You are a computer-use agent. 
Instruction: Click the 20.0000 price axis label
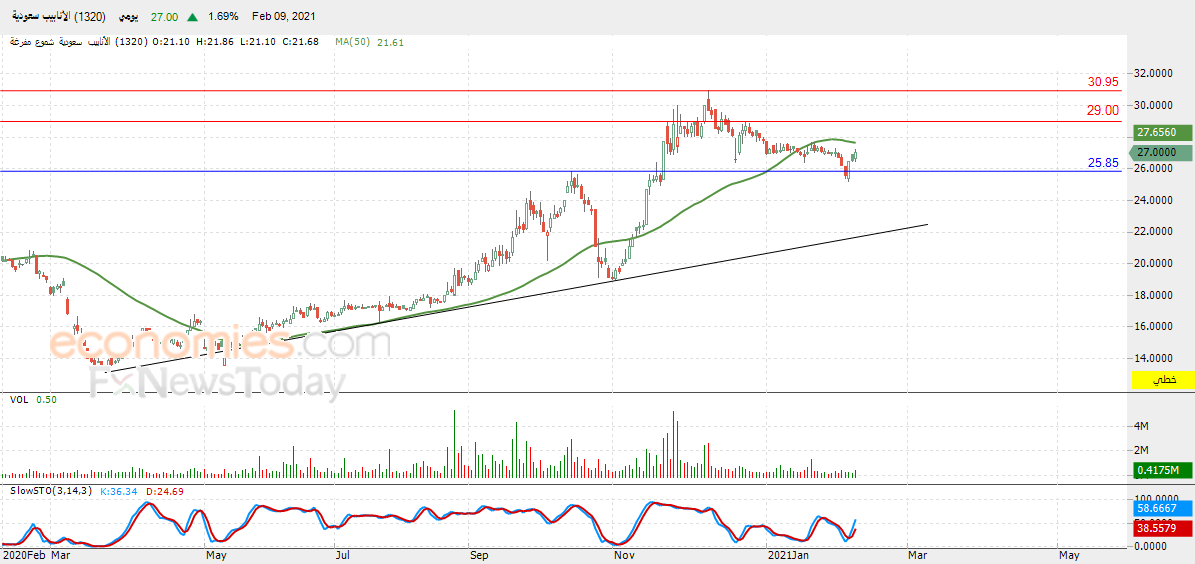tap(1155, 263)
